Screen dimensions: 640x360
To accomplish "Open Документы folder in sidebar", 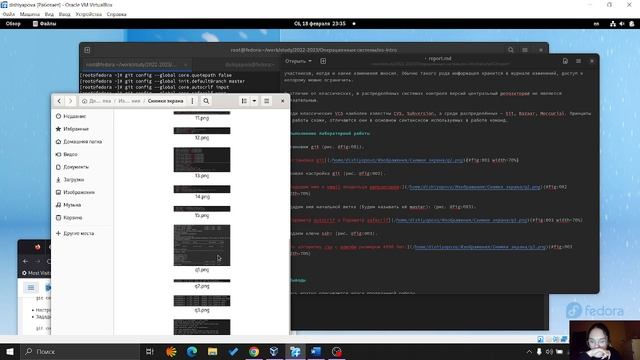I will pos(76,167).
